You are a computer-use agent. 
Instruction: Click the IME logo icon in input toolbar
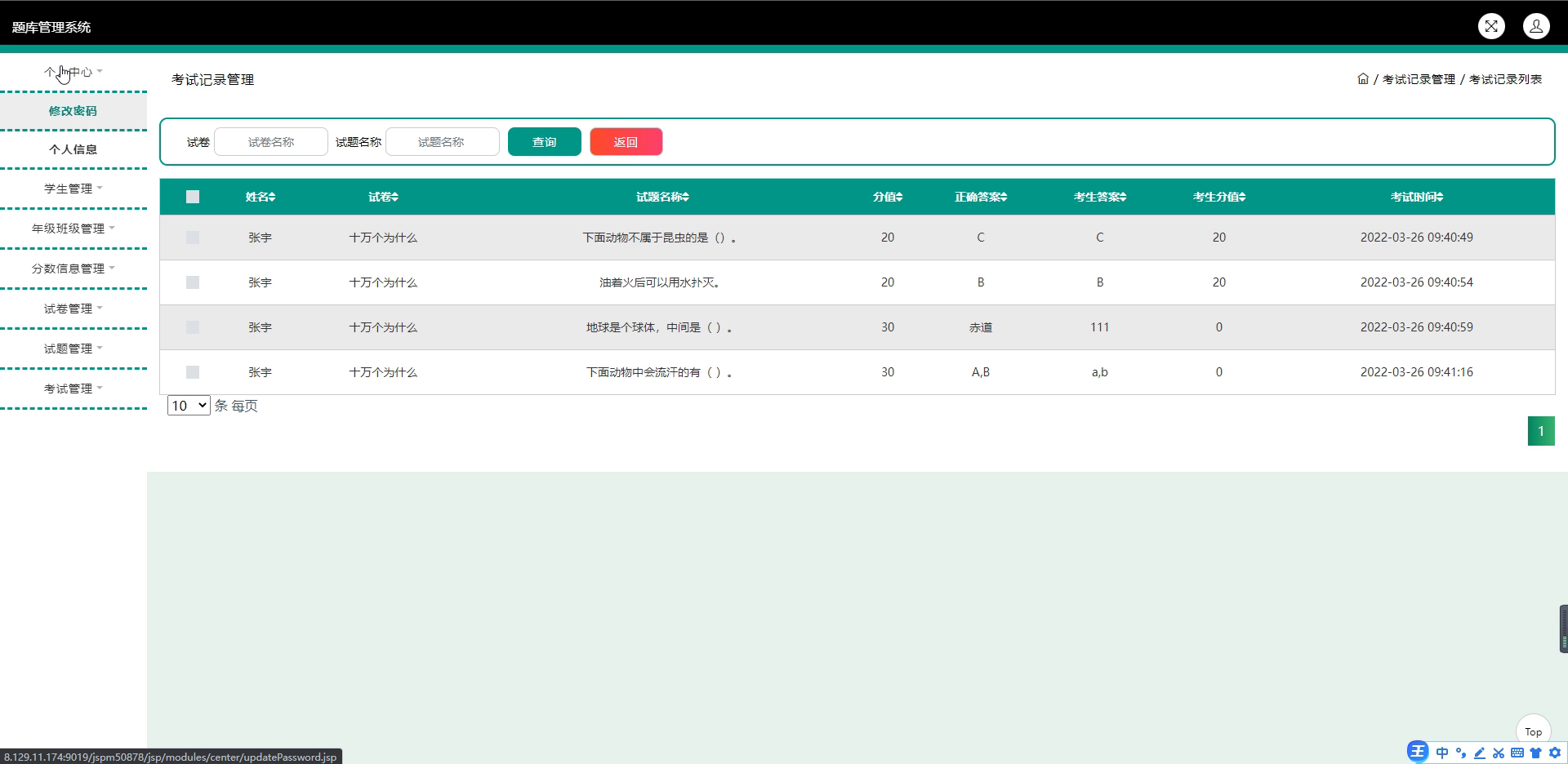click(x=1418, y=752)
